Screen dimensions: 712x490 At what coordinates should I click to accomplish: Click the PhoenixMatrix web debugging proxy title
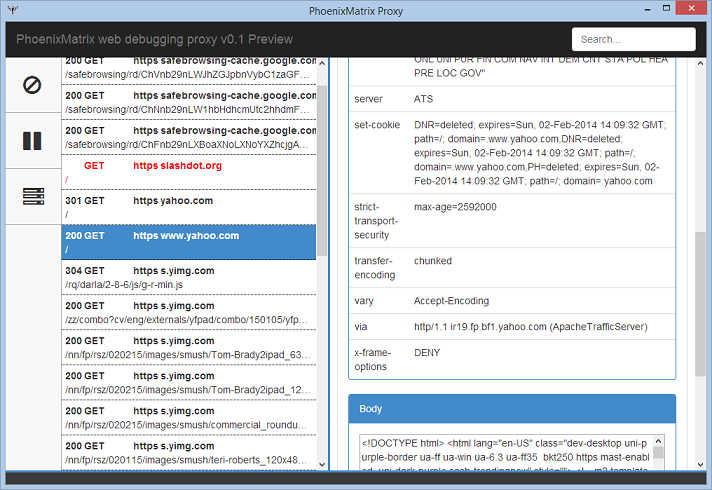(x=154, y=40)
